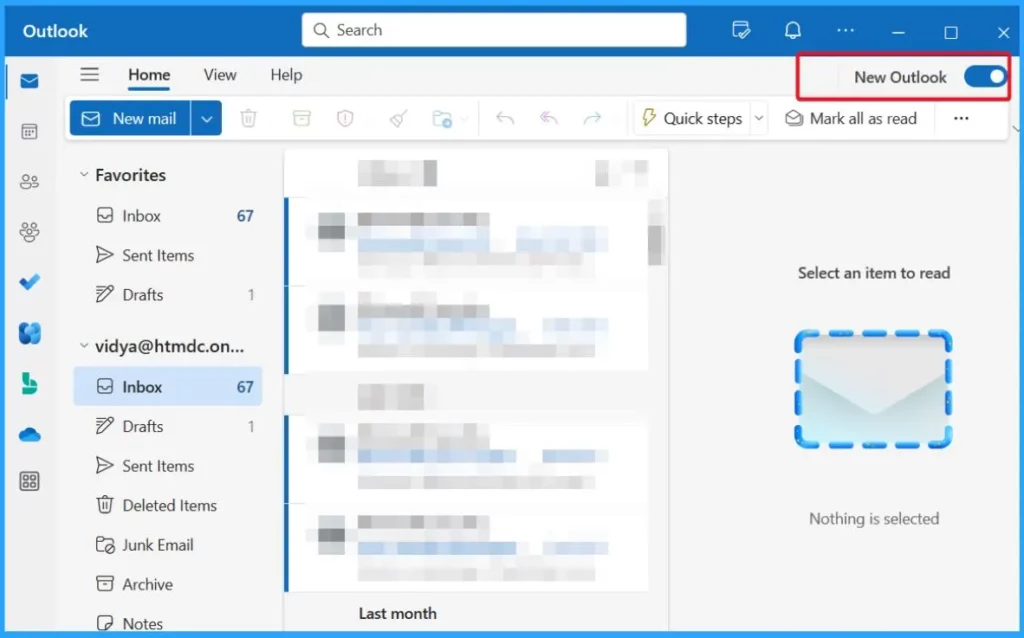Viewport: 1024px width, 638px height.
Task: Click the Report shield icon in toolbar
Action: [345, 118]
